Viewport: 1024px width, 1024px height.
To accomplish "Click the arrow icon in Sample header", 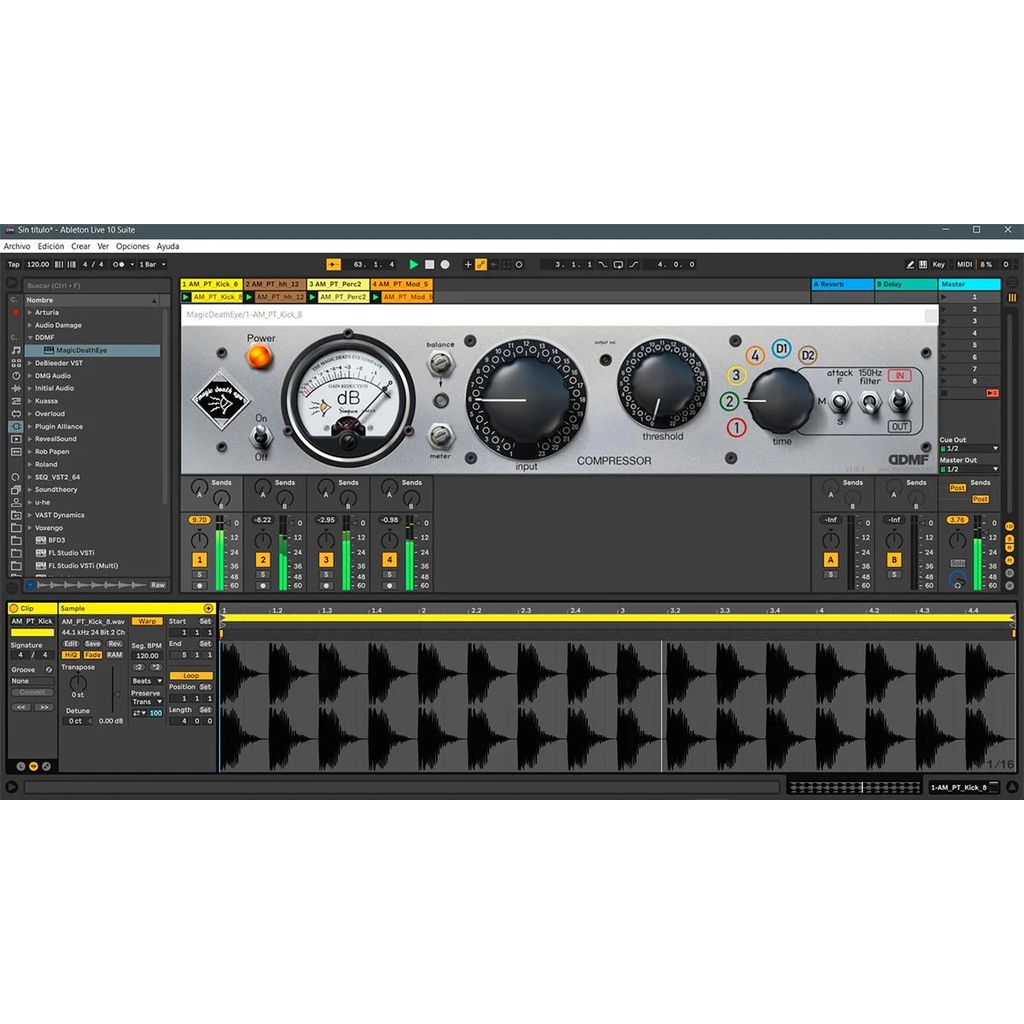I will coord(208,608).
